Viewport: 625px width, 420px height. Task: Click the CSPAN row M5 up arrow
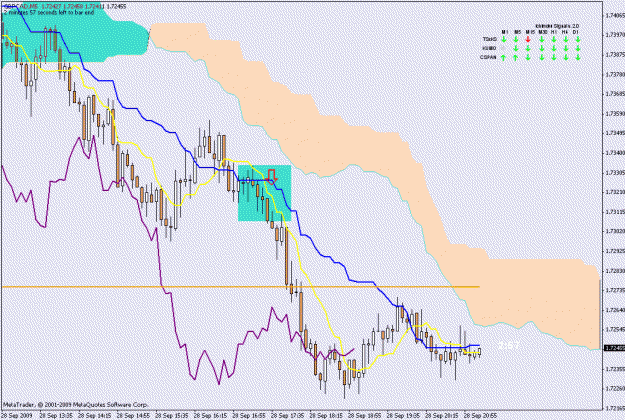(x=516, y=58)
